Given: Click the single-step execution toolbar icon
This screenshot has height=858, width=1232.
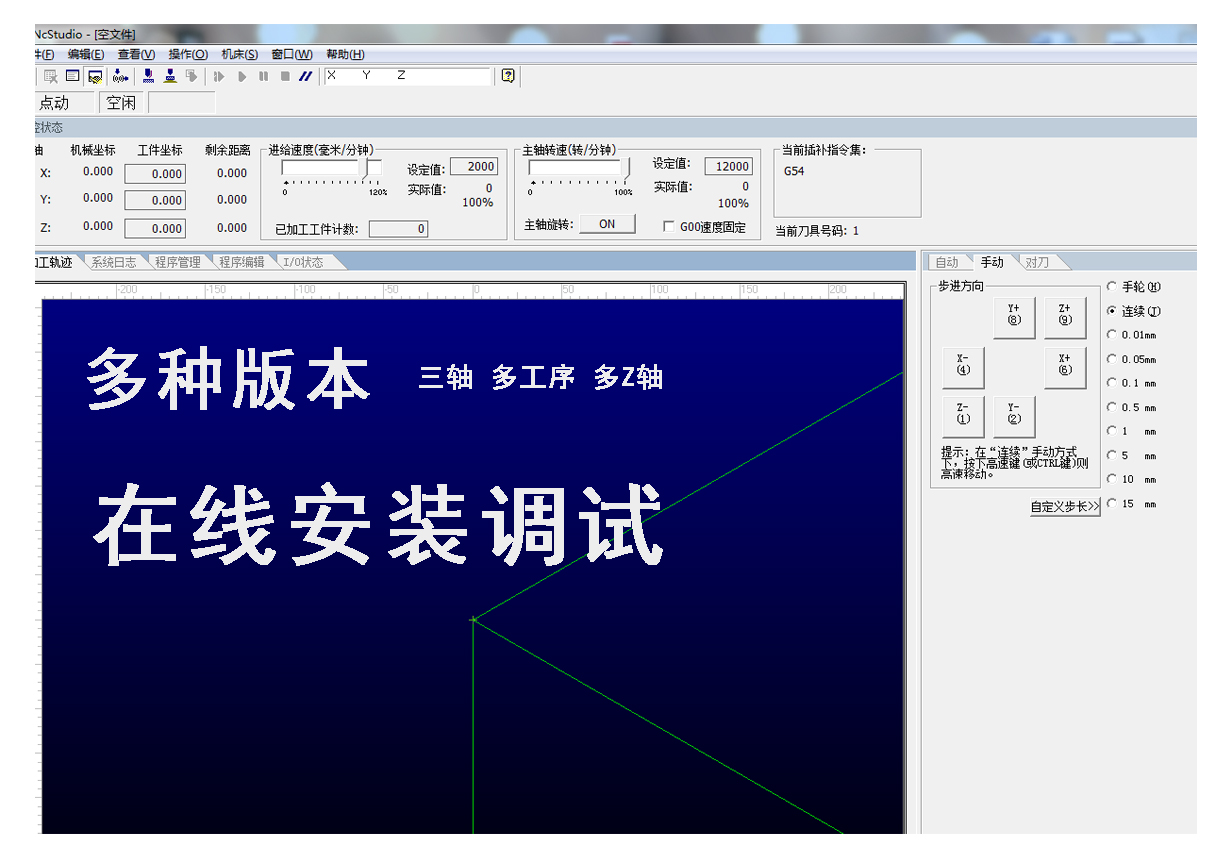Looking at the screenshot, I should pos(221,76).
